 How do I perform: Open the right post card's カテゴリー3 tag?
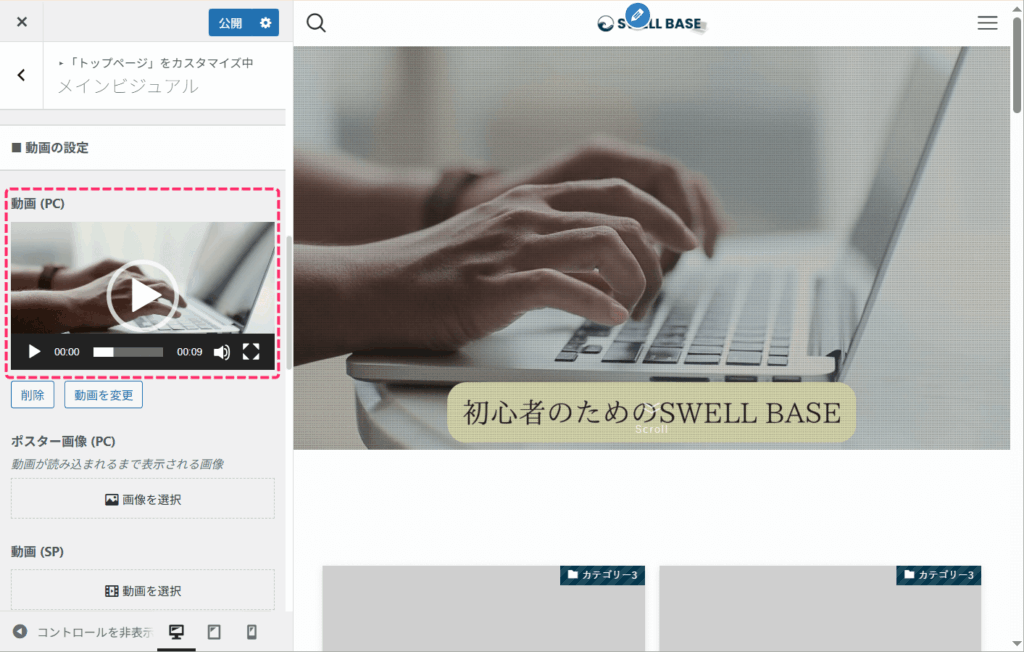pos(938,575)
